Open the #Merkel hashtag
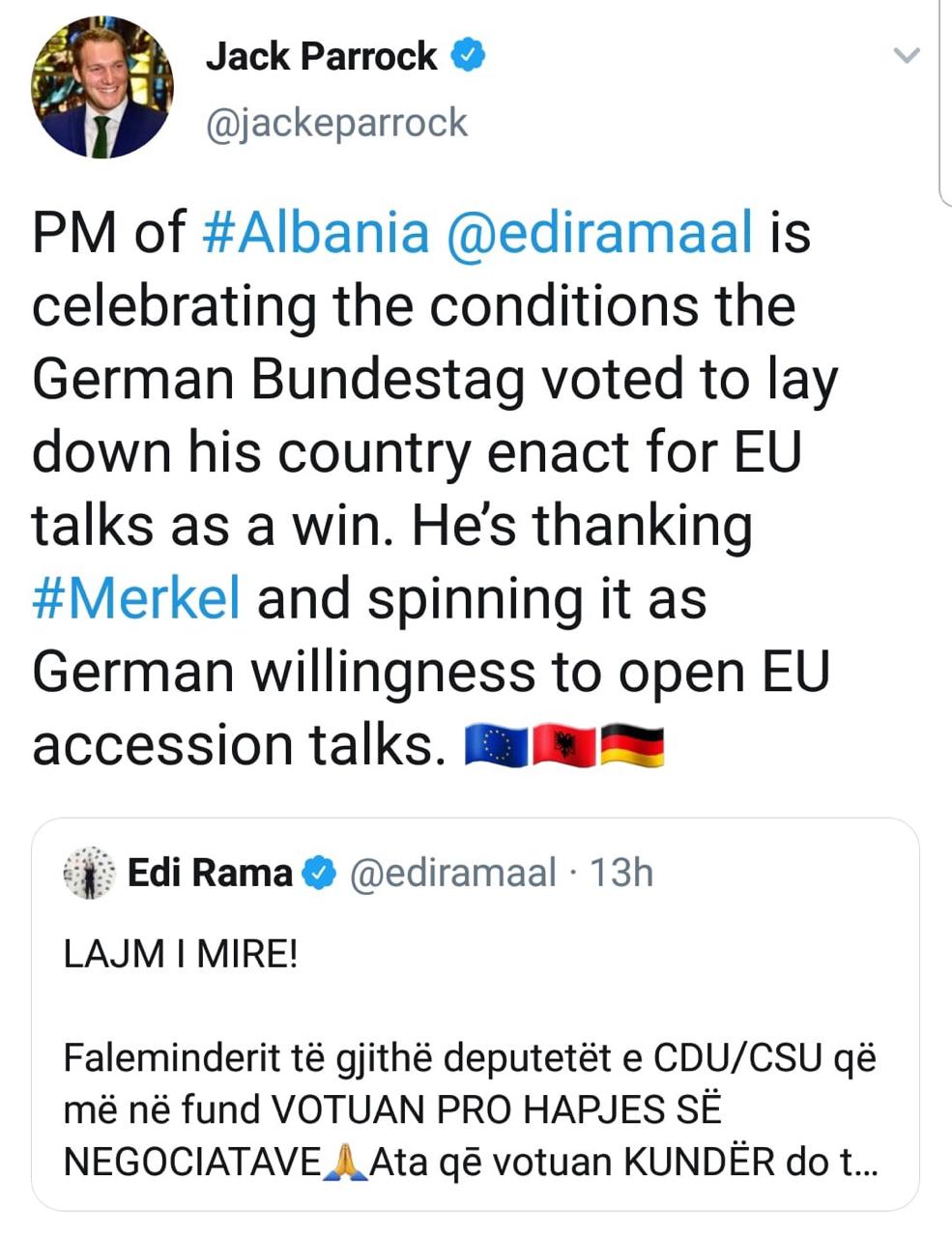Screen dimensions: 952x1237 (x=136, y=598)
